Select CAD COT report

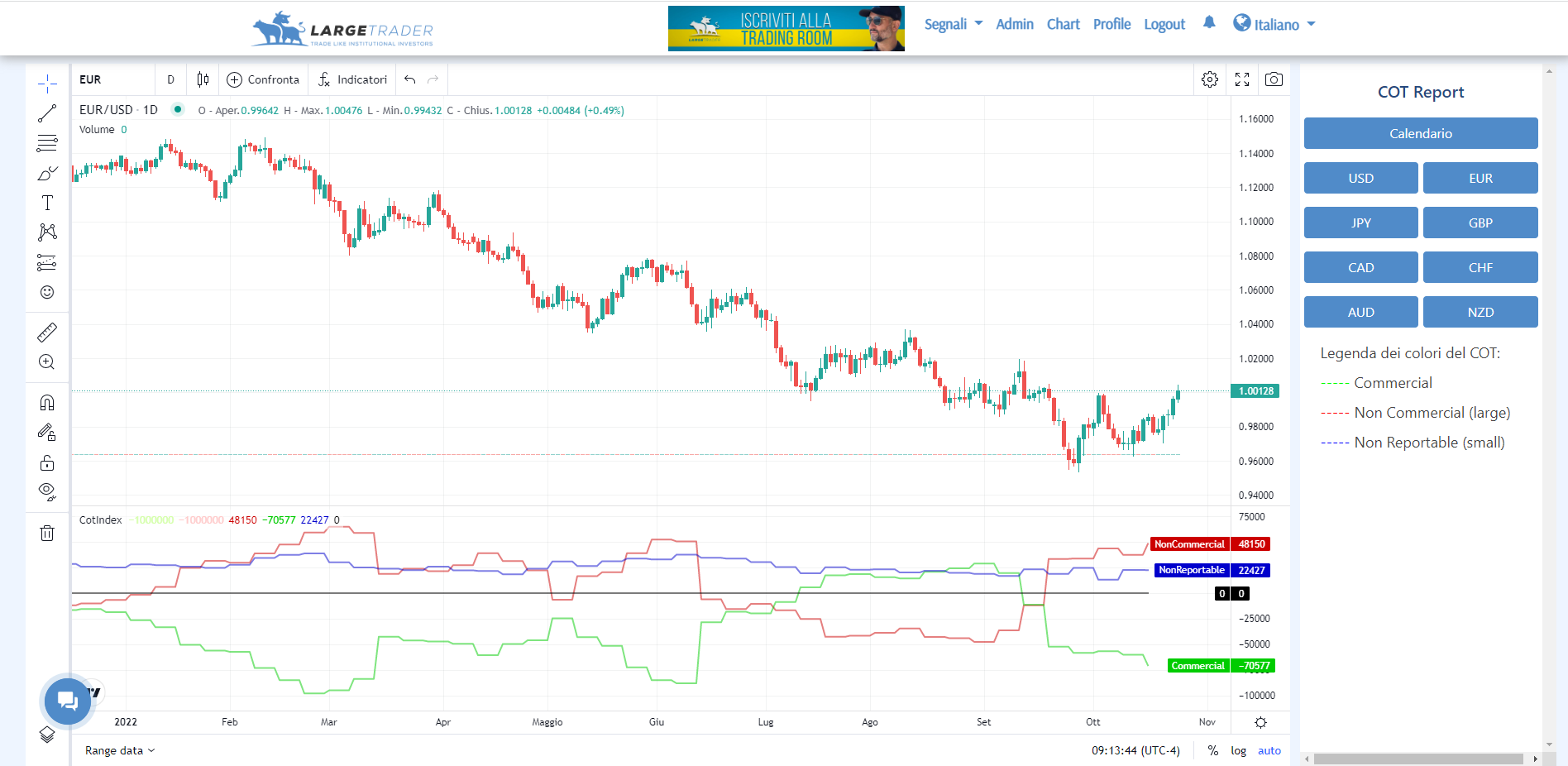pos(1361,267)
